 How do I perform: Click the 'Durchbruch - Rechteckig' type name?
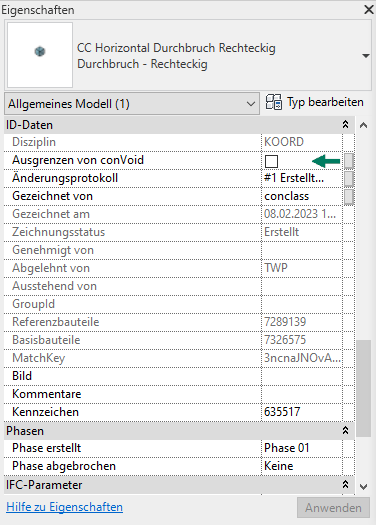pyautogui.click(x=142, y=64)
